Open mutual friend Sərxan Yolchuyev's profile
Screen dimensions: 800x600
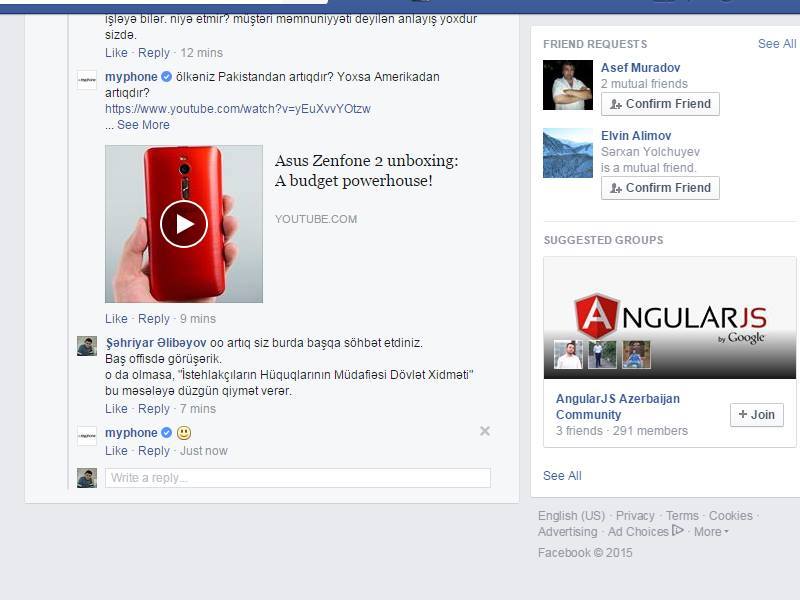click(x=650, y=152)
